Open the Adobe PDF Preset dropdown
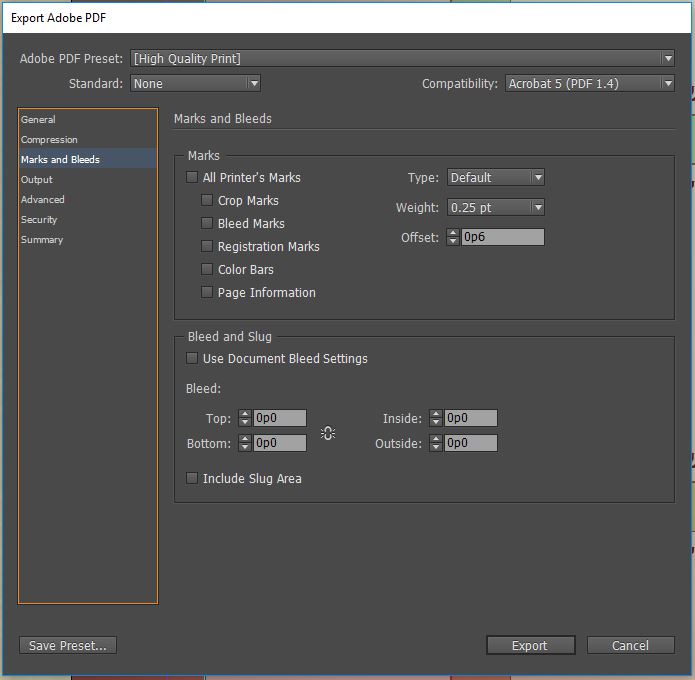 point(402,59)
